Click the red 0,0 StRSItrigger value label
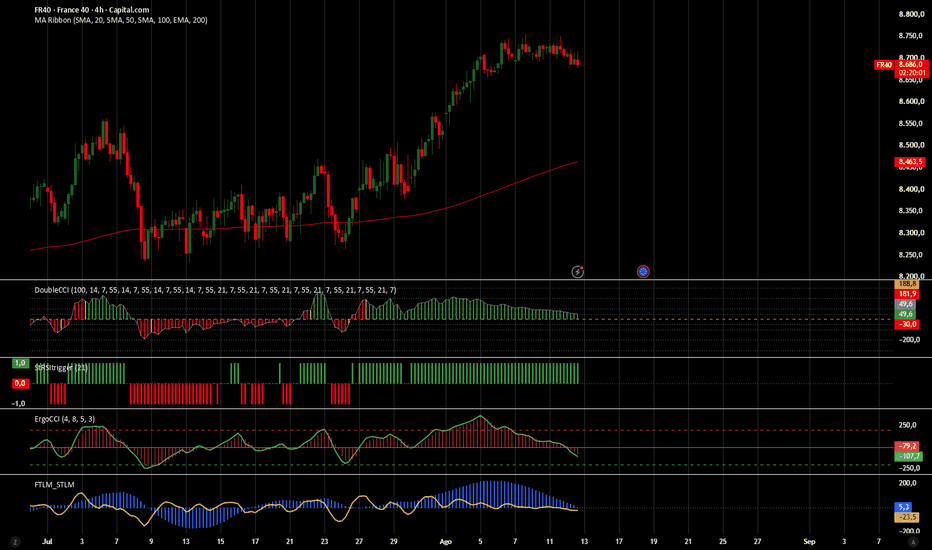Screen dimensions: 932x550 coord(20,384)
